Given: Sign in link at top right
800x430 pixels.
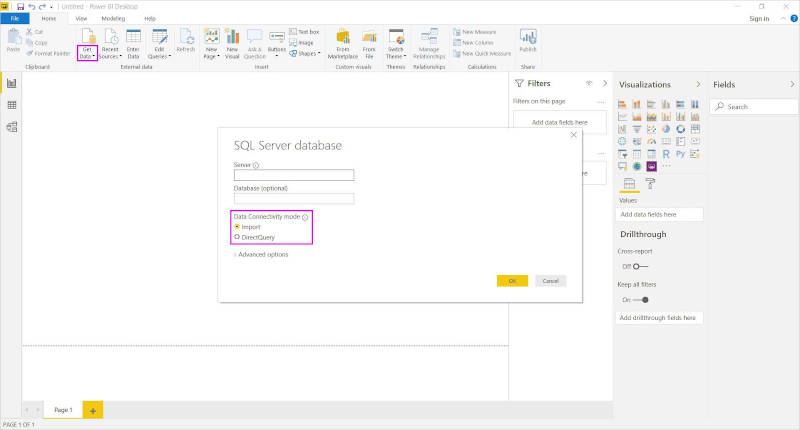Looking at the screenshot, I should tap(759, 19).
